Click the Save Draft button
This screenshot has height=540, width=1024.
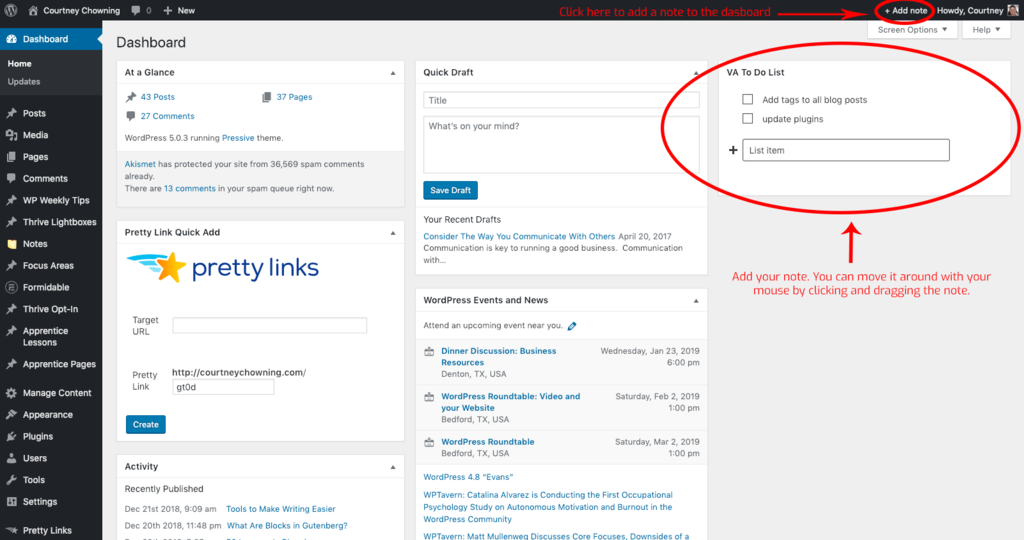tap(451, 190)
